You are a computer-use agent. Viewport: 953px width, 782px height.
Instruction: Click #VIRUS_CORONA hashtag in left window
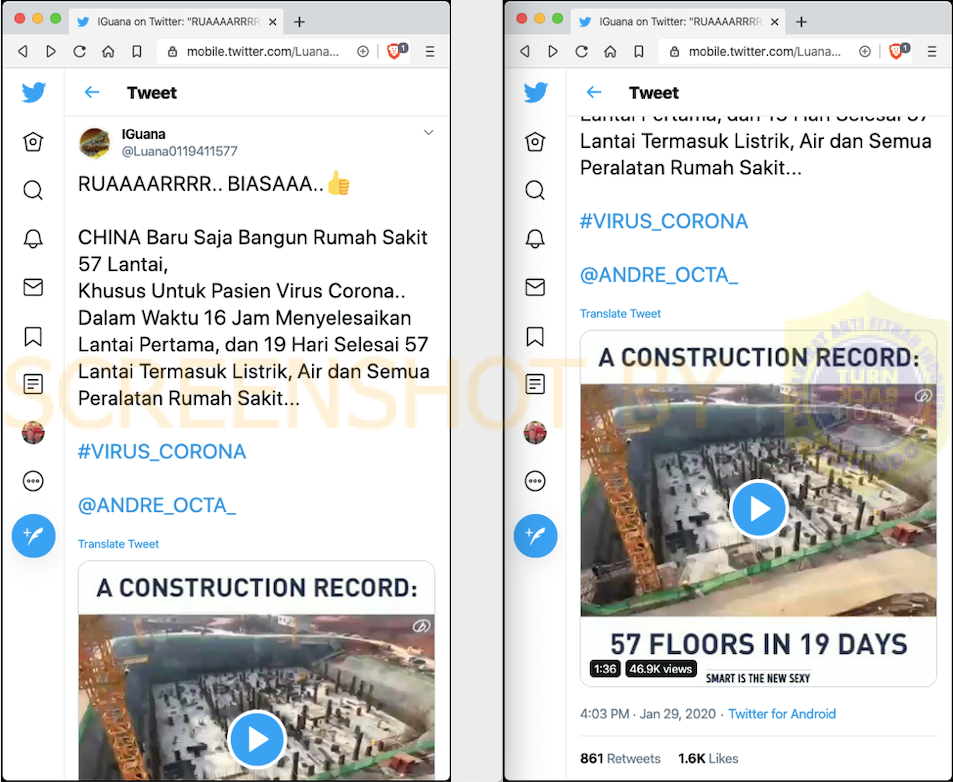[x=162, y=451]
